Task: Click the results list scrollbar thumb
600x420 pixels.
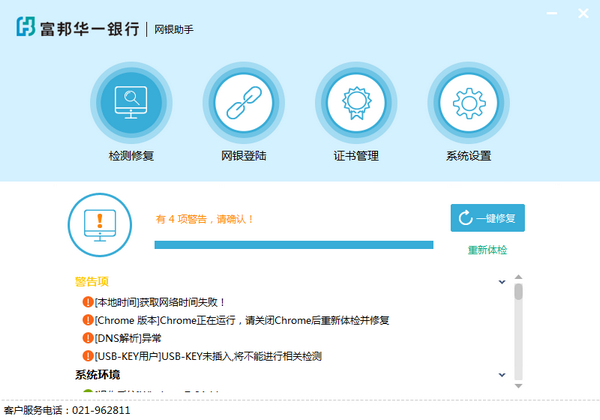Action: (x=518, y=292)
